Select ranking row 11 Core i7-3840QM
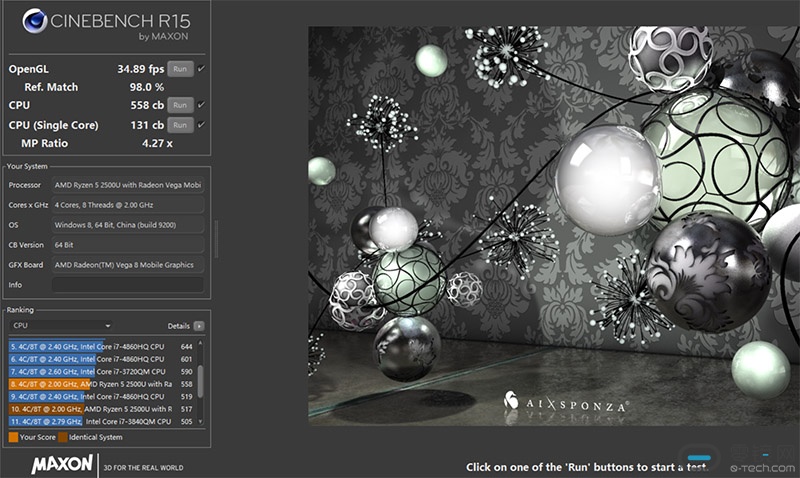Image resolution: width=800 pixels, height=478 pixels. point(102,421)
